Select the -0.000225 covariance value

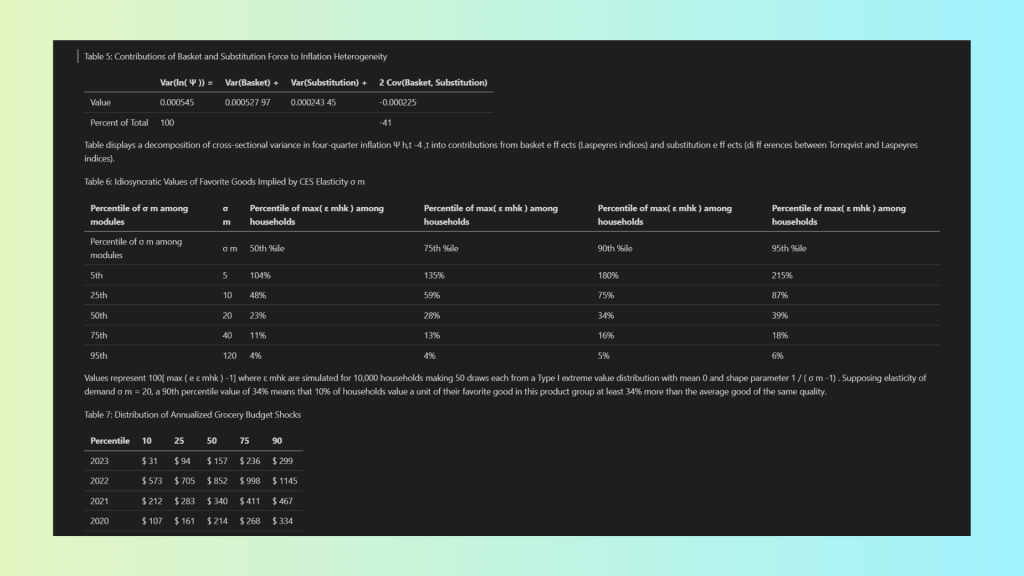(398, 102)
